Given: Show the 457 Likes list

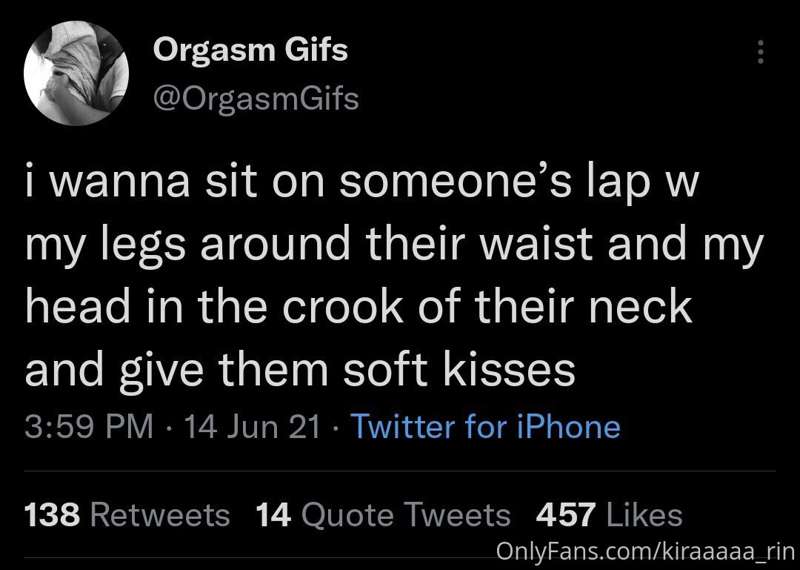Looking at the screenshot, I should (x=609, y=514).
